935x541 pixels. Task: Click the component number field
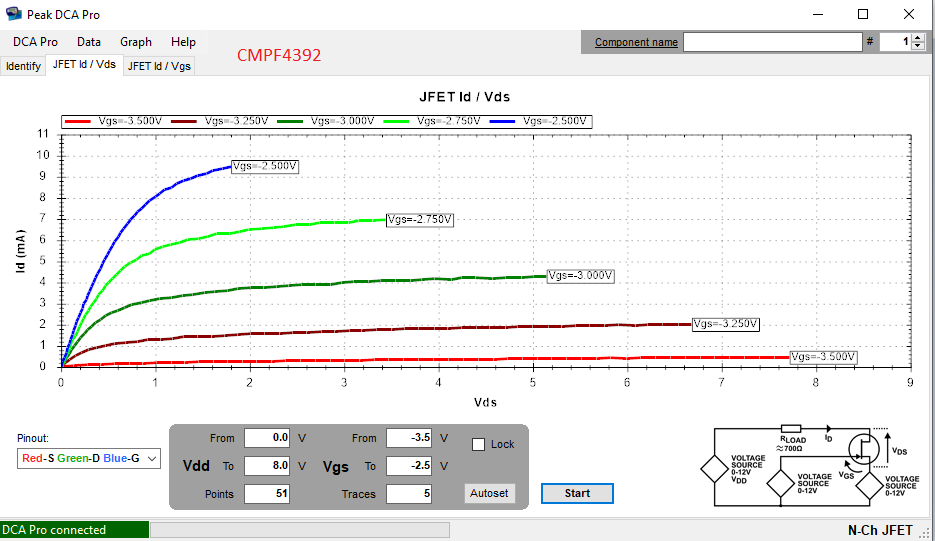pyautogui.click(x=896, y=42)
